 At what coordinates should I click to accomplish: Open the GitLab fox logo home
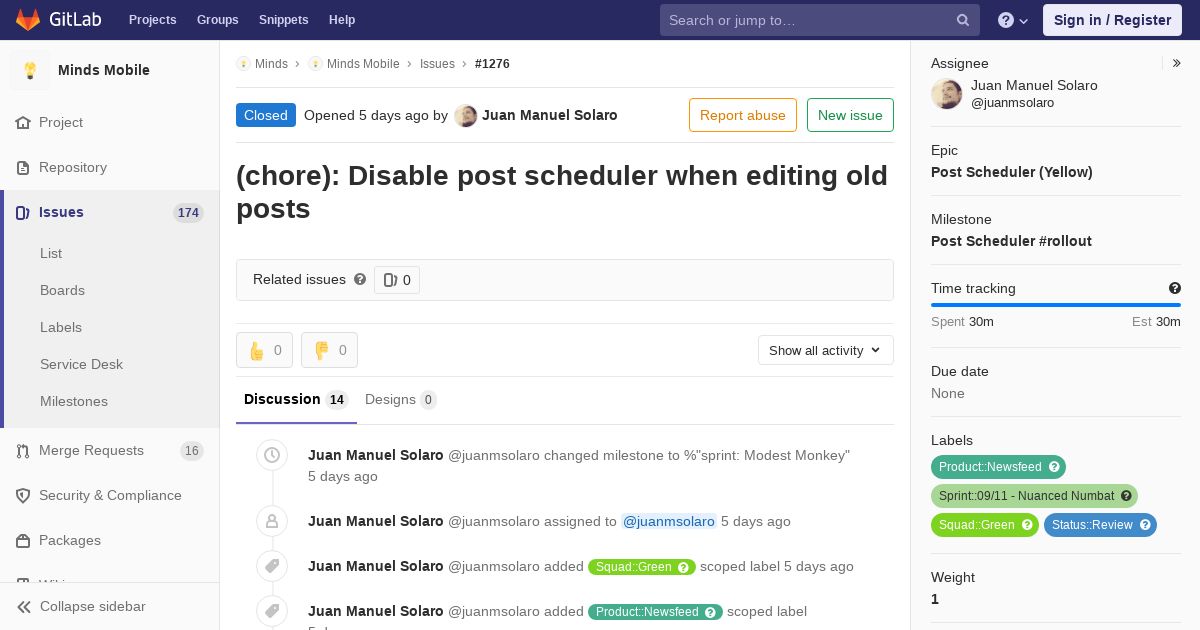pyautogui.click(x=28, y=19)
